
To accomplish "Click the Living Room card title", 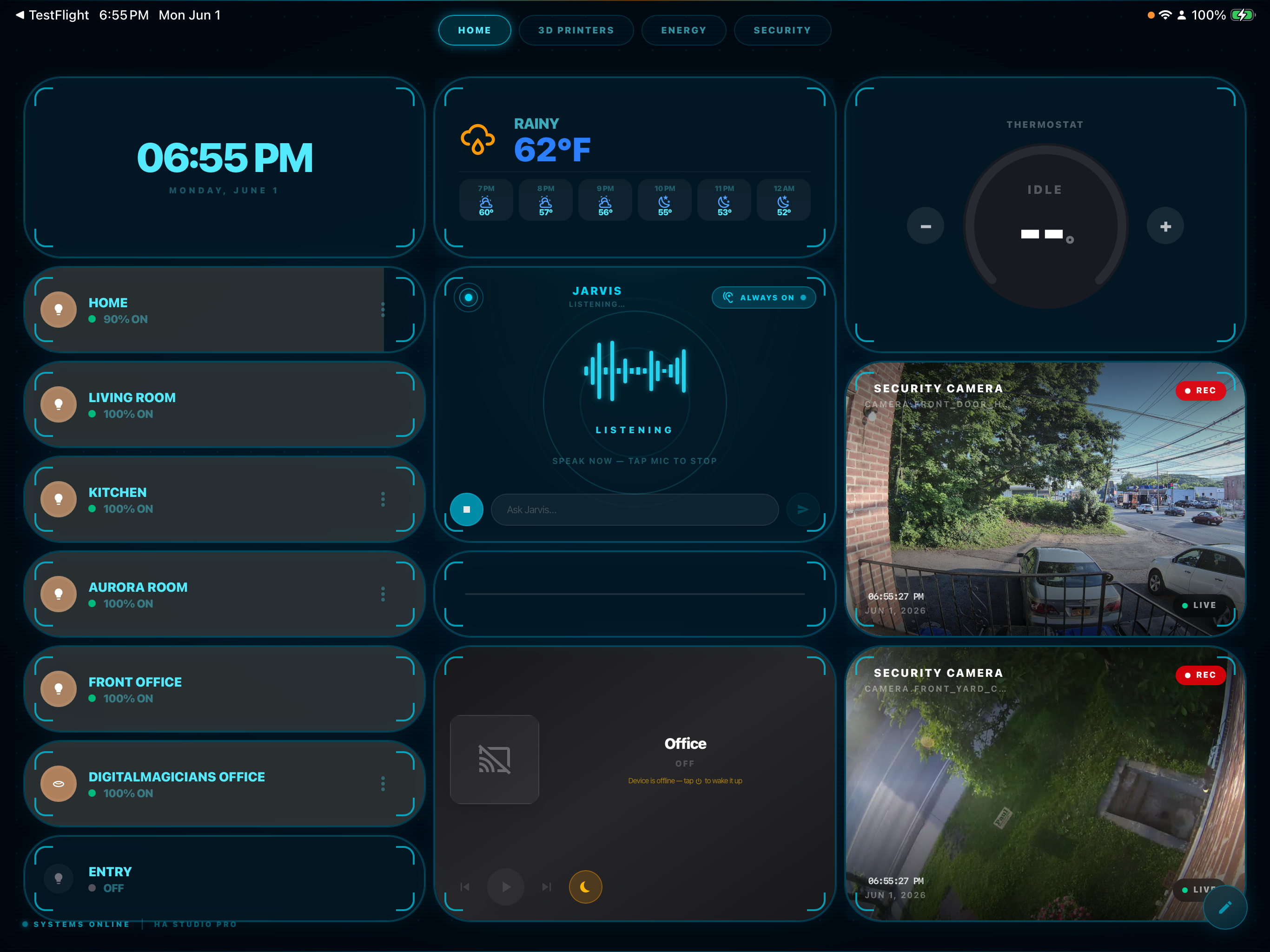I will (132, 397).
